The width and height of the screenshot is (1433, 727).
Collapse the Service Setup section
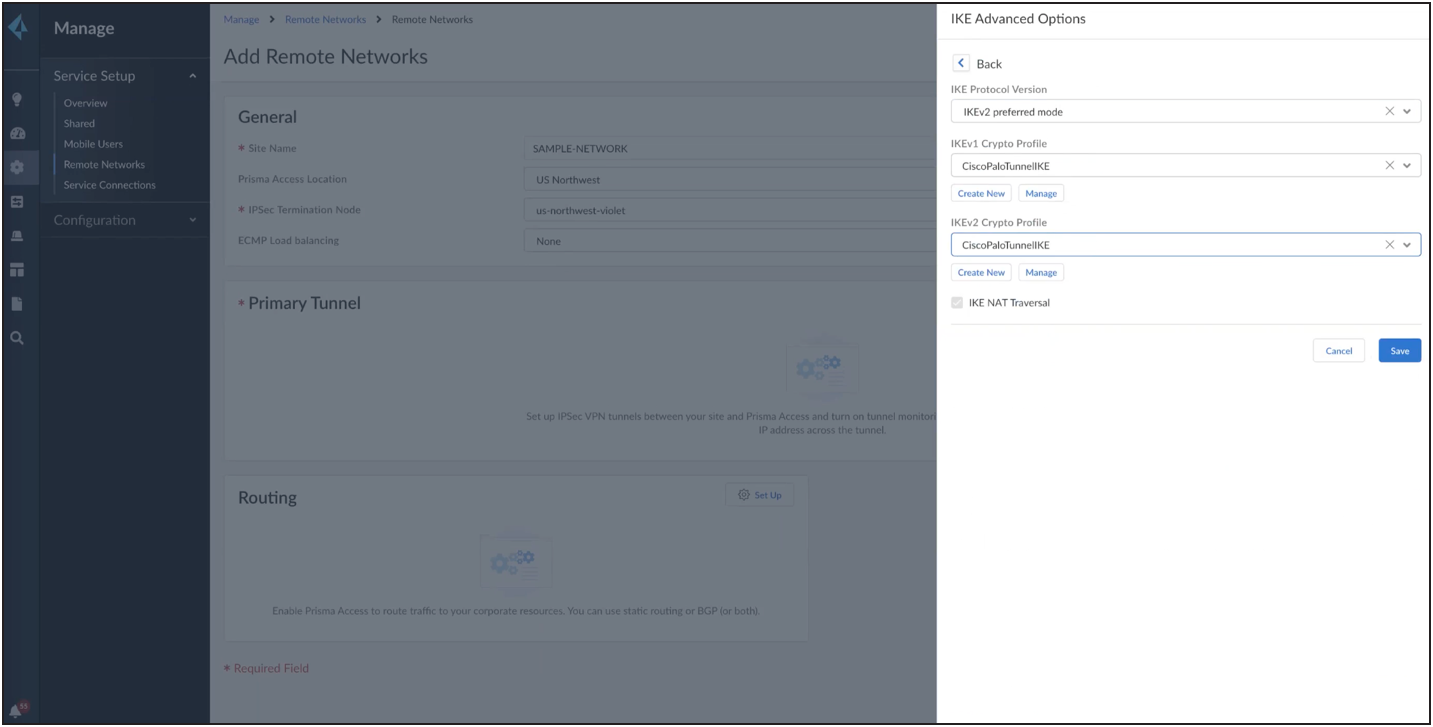coord(193,76)
